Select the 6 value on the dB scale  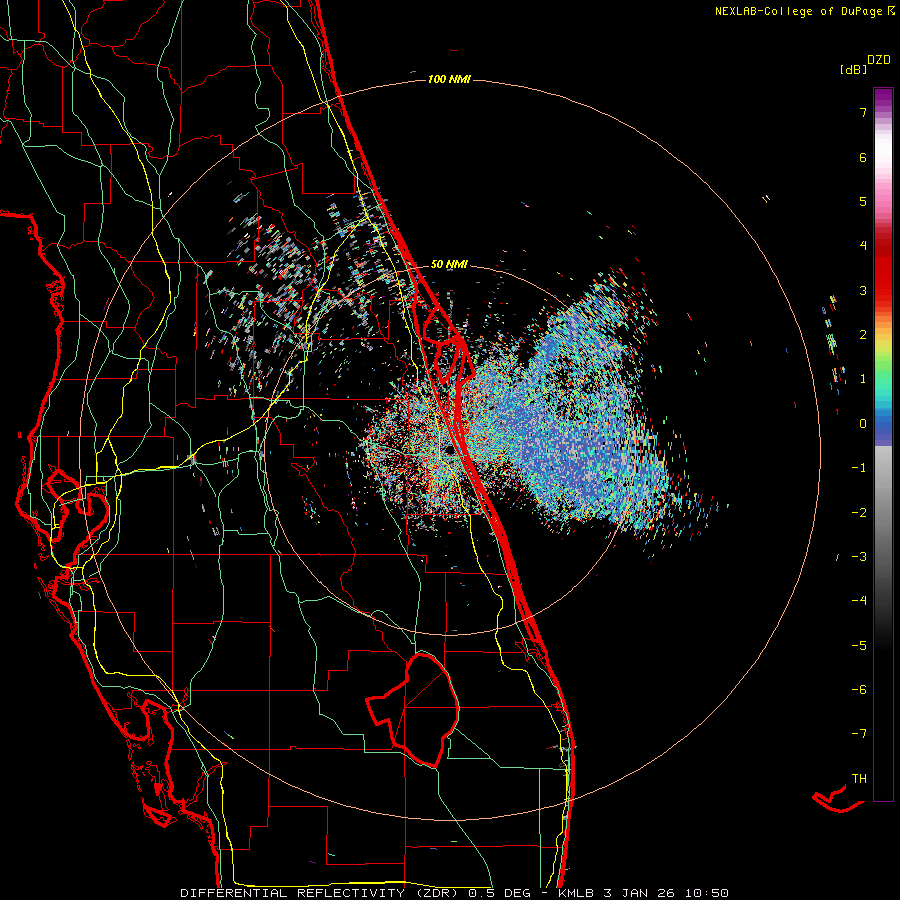[863, 157]
